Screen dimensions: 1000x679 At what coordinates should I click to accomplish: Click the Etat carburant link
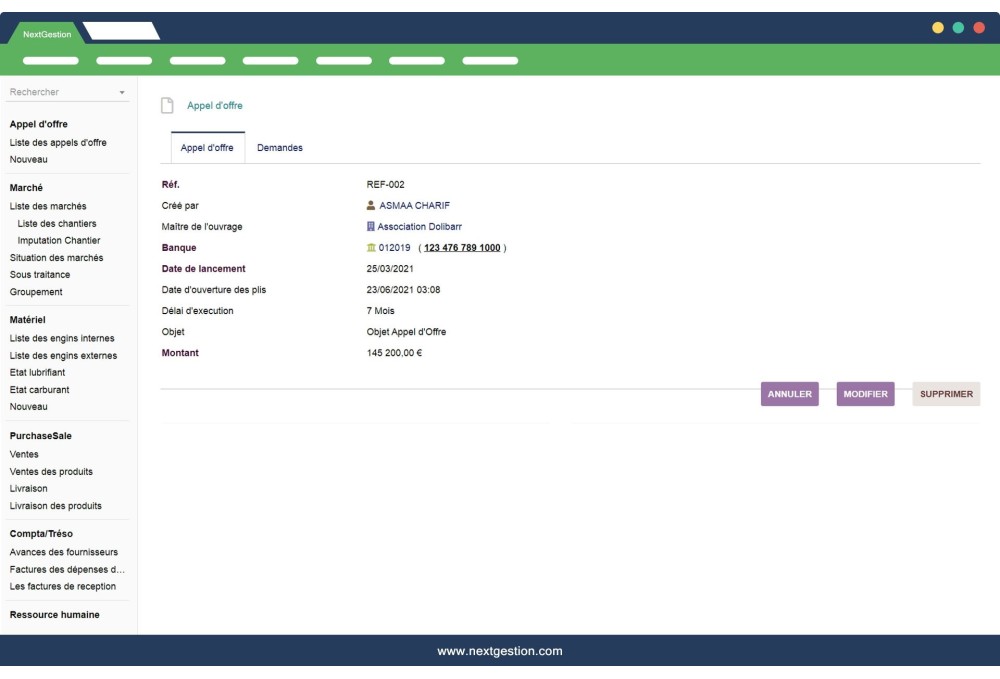tap(39, 389)
